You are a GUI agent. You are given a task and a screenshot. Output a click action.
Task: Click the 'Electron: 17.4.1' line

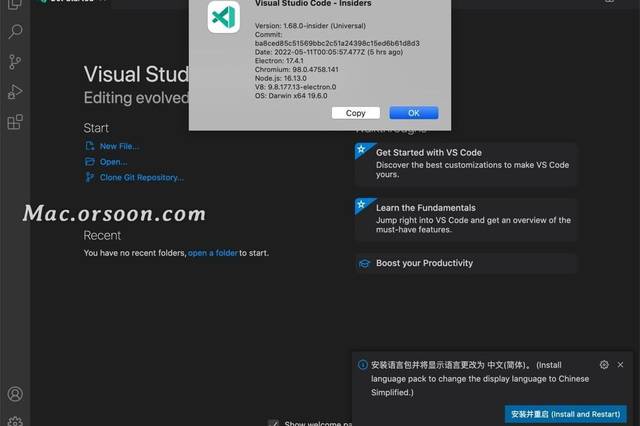pyautogui.click(x=279, y=61)
